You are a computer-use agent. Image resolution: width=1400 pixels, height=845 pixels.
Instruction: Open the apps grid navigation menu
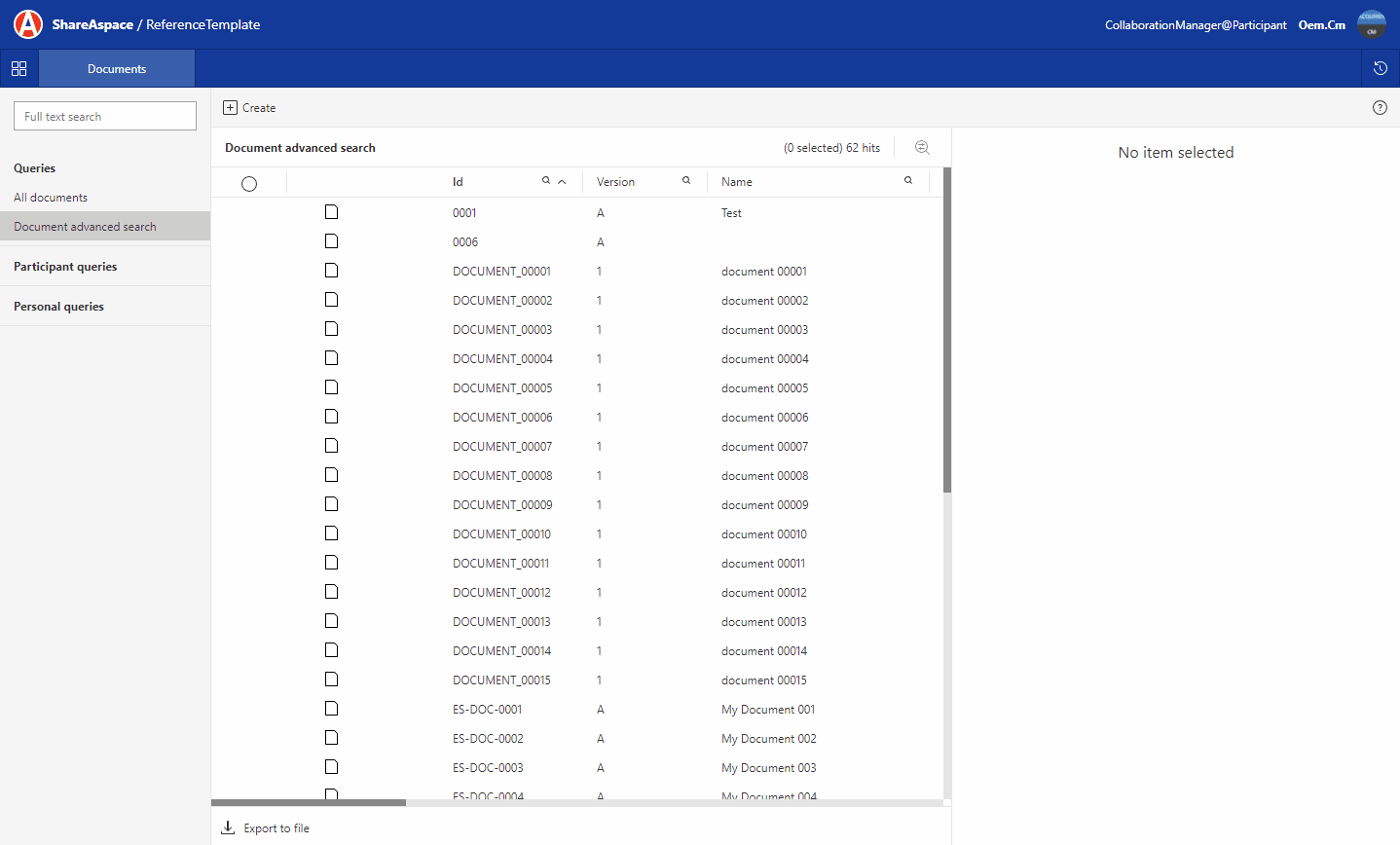[x=18, y=68]
